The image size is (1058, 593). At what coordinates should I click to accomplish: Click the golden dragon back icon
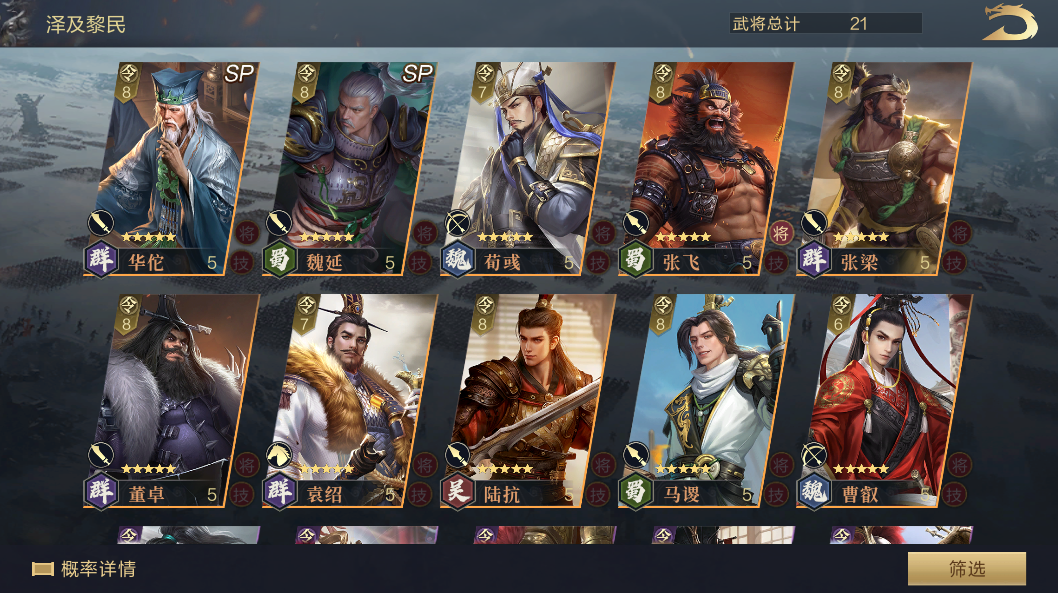coord(1009,22)
